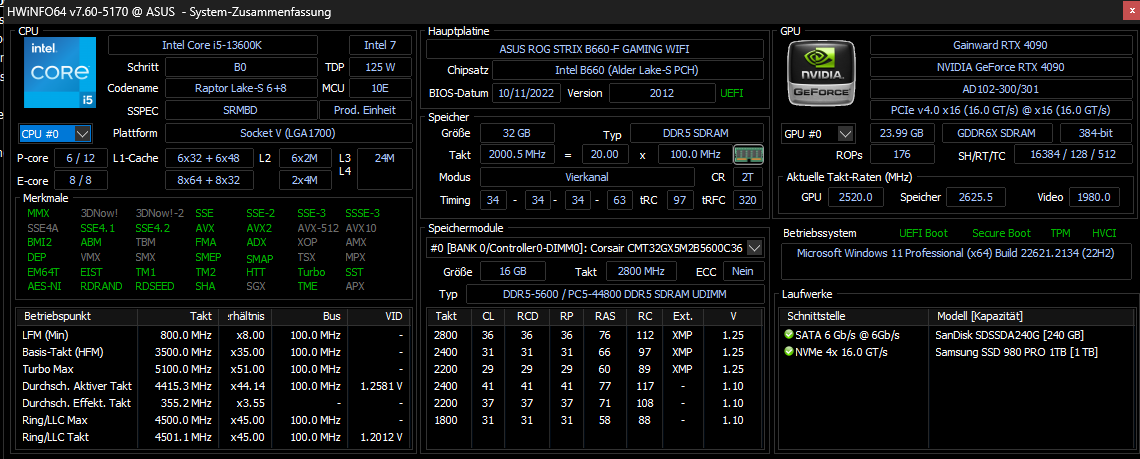Click the NVIDIA GeForce RTX 4090 field
The height and width of the screenshot is (459, 1140).
point(1000,67)
